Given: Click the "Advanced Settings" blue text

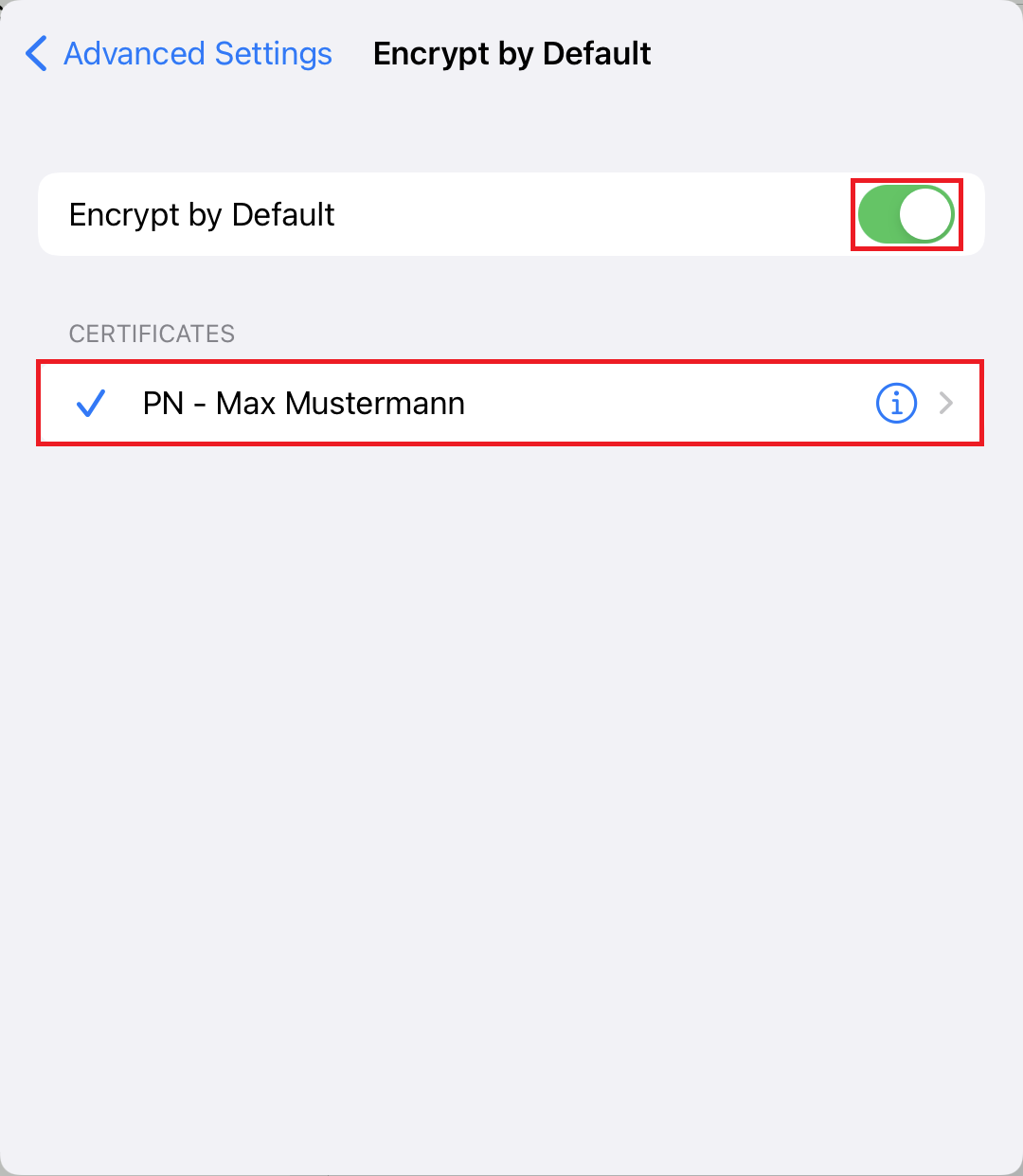Looking at the screenshot, I should (x=198, y=54).
